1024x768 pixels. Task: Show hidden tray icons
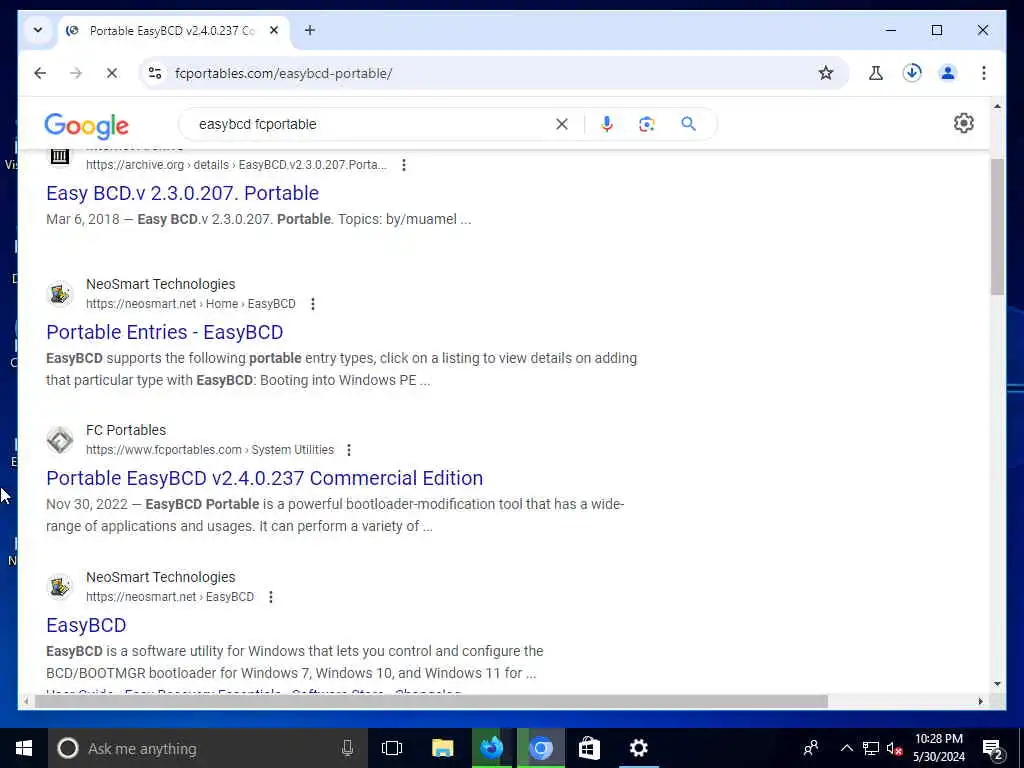[x=846, y=748]
